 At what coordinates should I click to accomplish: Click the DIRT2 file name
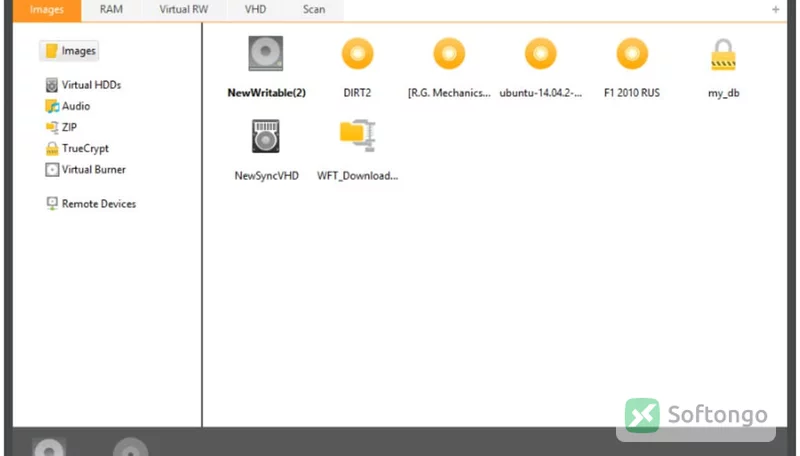click(x=357, y=93)
